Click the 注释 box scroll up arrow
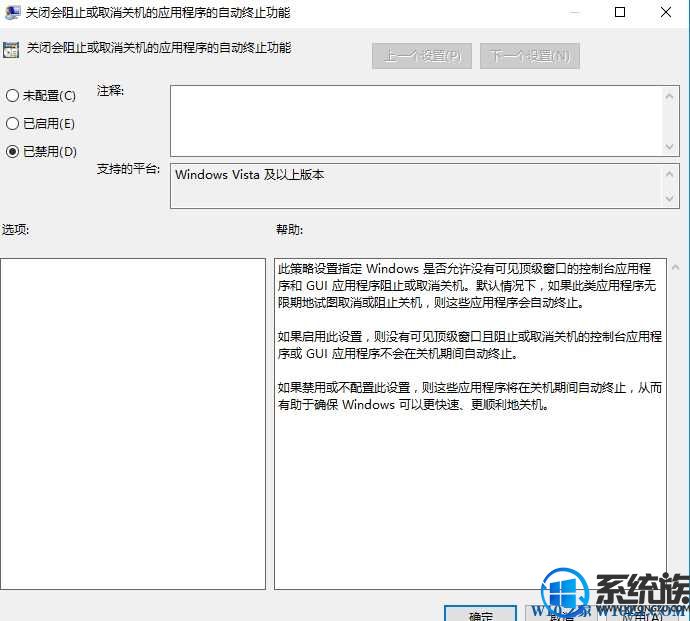This screenshot has height=621, width=690. [x=669, y=96]
